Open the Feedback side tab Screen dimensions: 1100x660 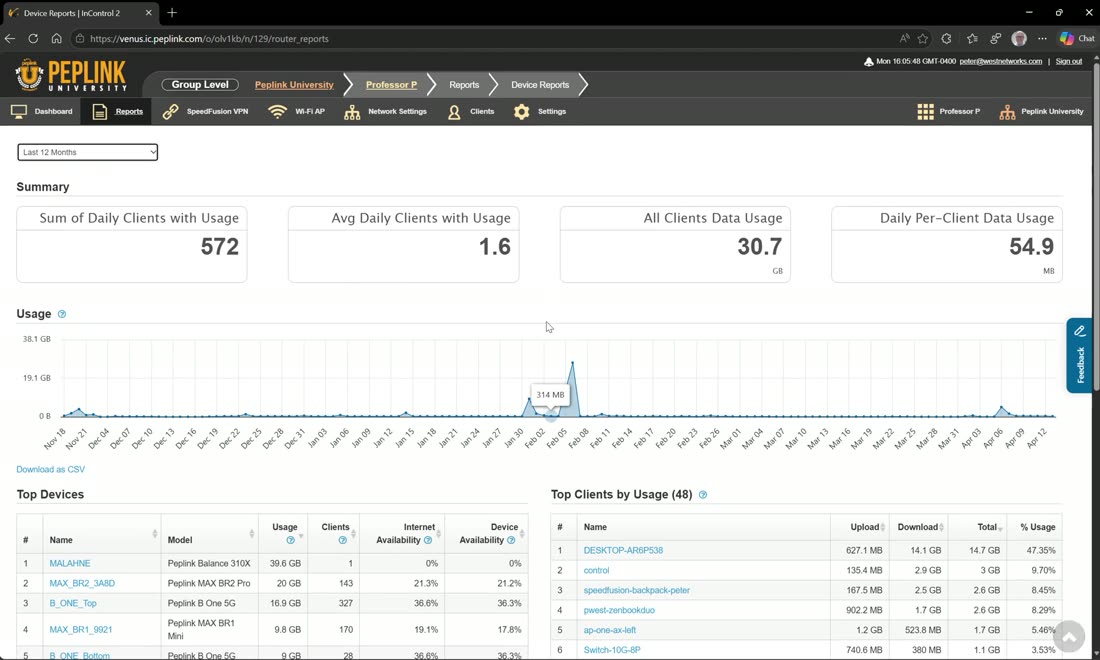(x=1079, y=356)
